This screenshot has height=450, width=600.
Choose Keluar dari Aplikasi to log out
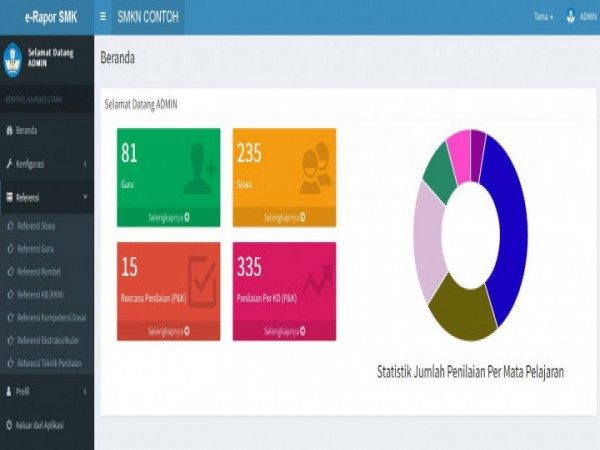coord(47,425)
